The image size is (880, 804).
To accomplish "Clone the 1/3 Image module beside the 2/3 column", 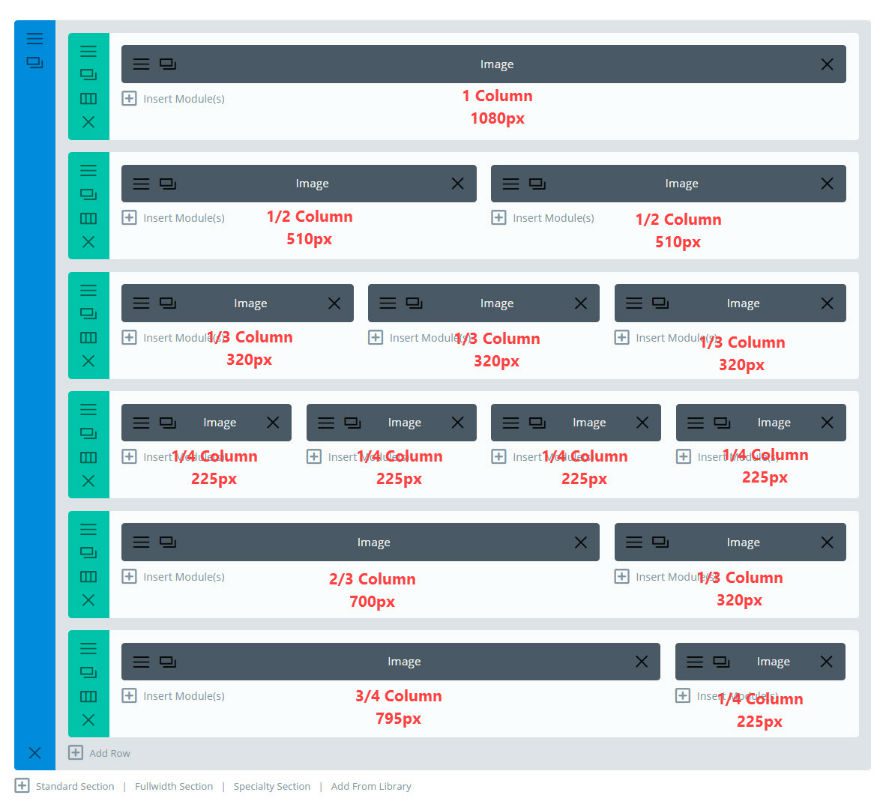I will (660, 542).
